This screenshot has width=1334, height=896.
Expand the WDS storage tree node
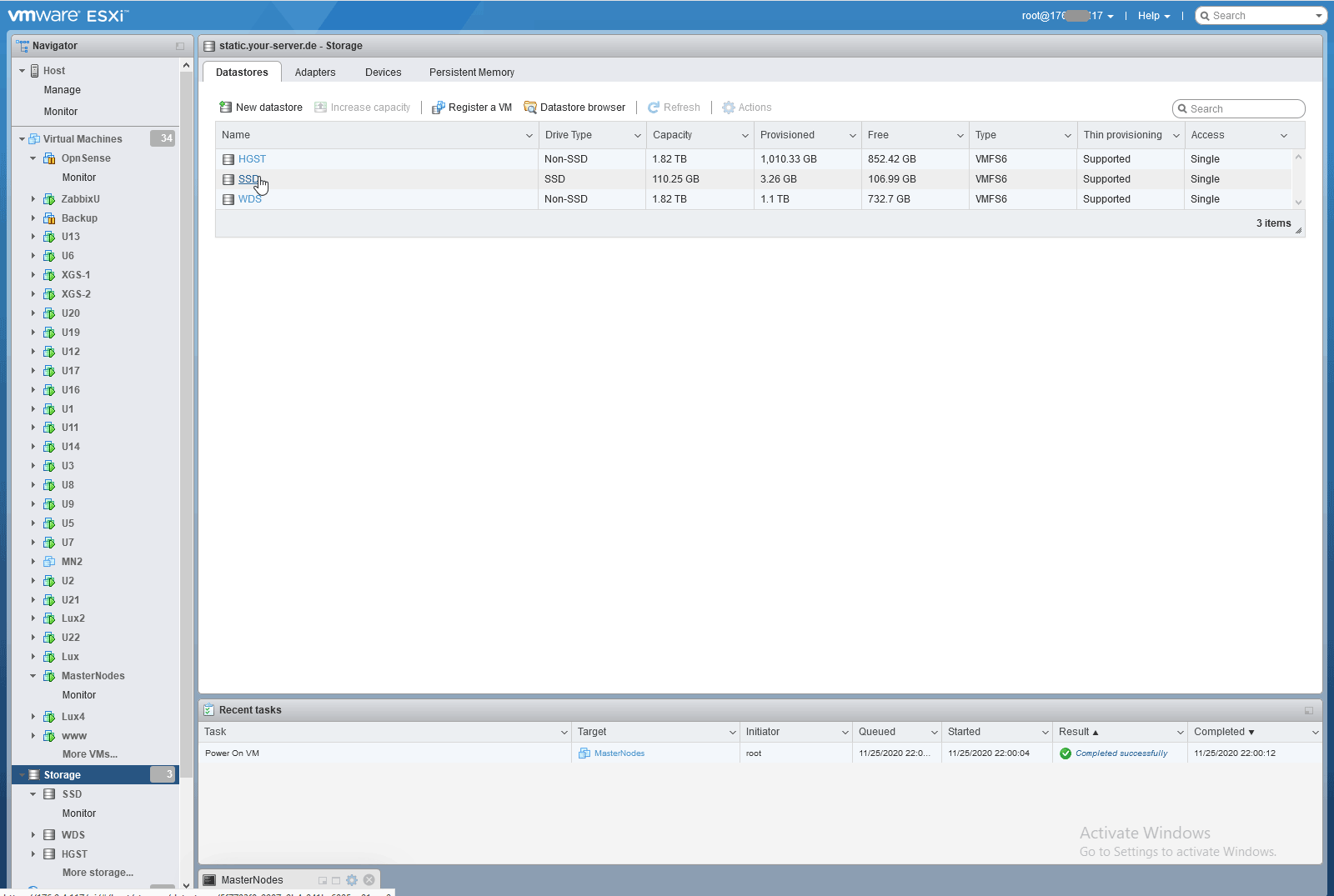(x=33, y=835)
